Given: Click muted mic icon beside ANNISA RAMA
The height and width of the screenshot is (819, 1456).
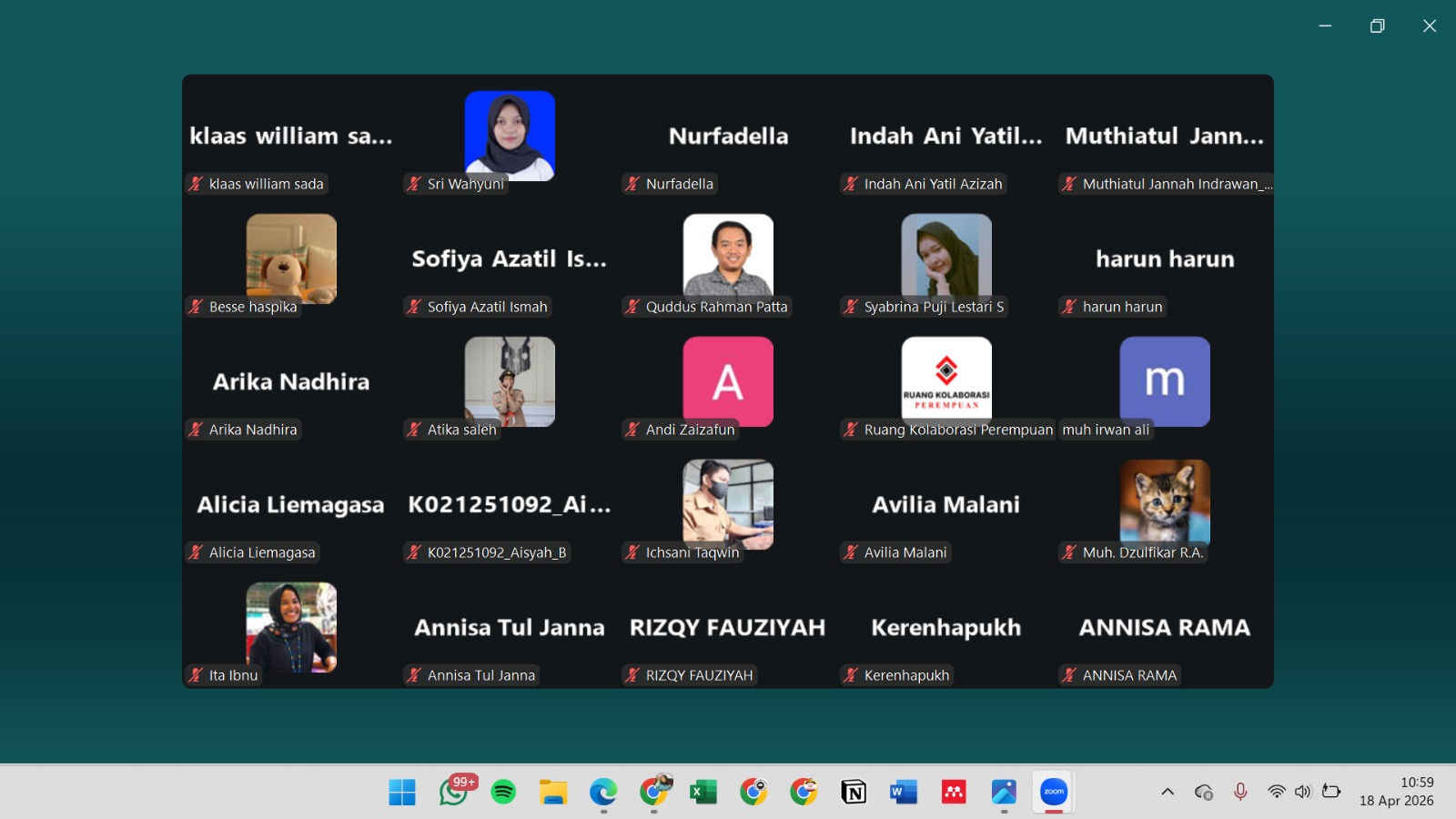Looking at the screenshot, I should coord(1069,675).
